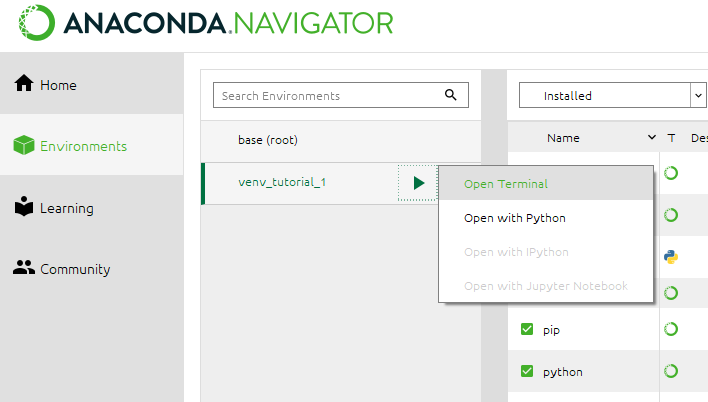
Task: Go to Home in sidebar
Action: [92, 84]
